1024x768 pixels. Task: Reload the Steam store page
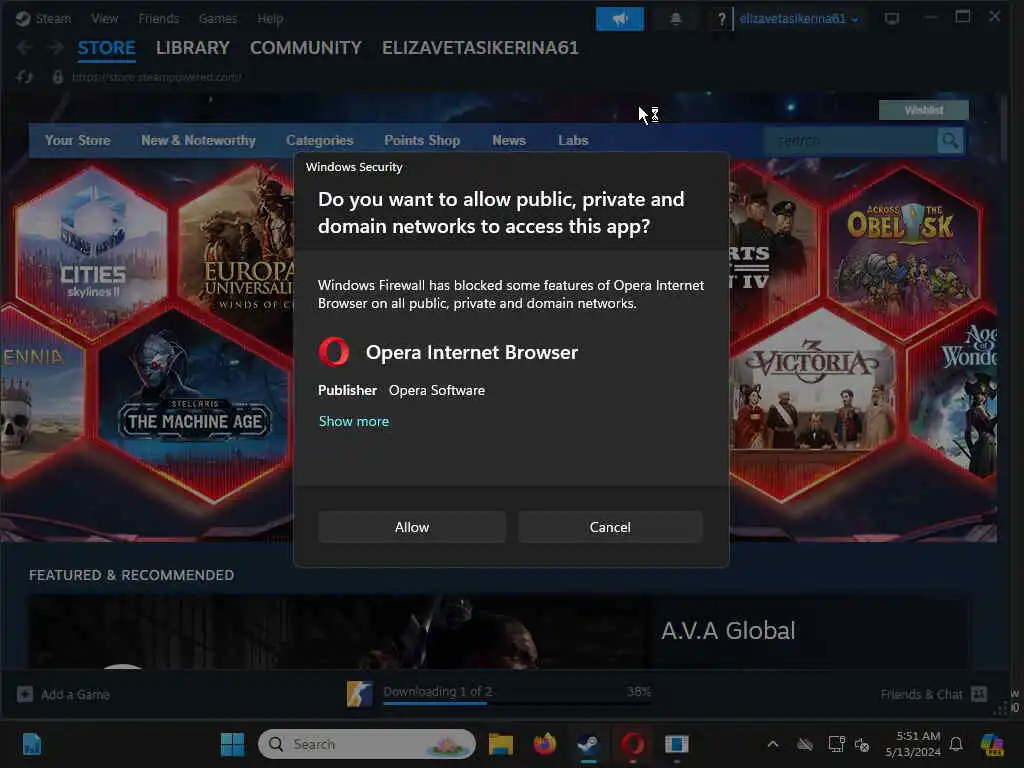[24, 77]
